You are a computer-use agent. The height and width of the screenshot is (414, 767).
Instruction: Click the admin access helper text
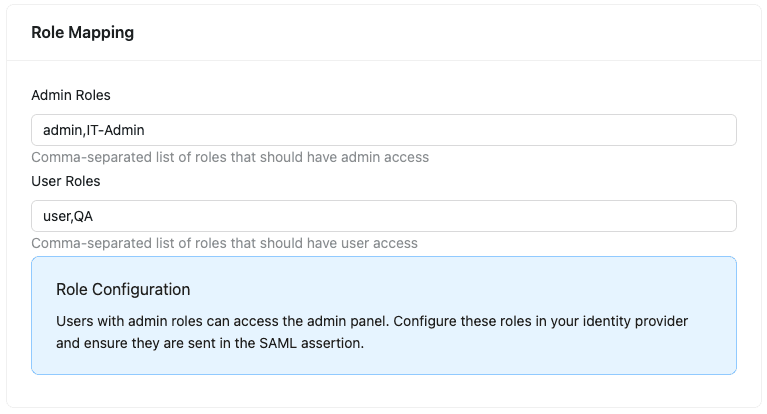coord(230,157)
